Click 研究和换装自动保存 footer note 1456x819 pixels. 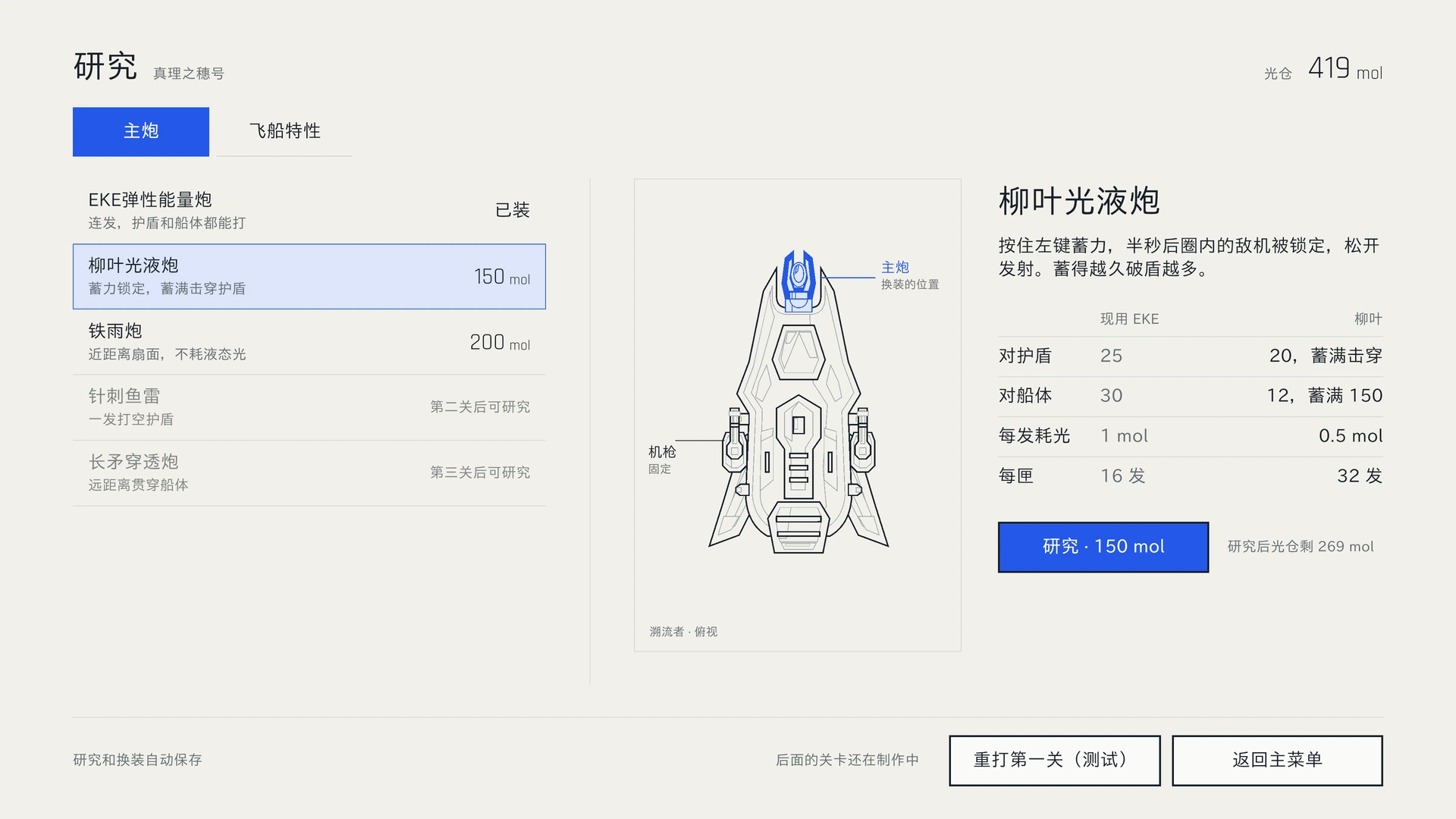137,760
